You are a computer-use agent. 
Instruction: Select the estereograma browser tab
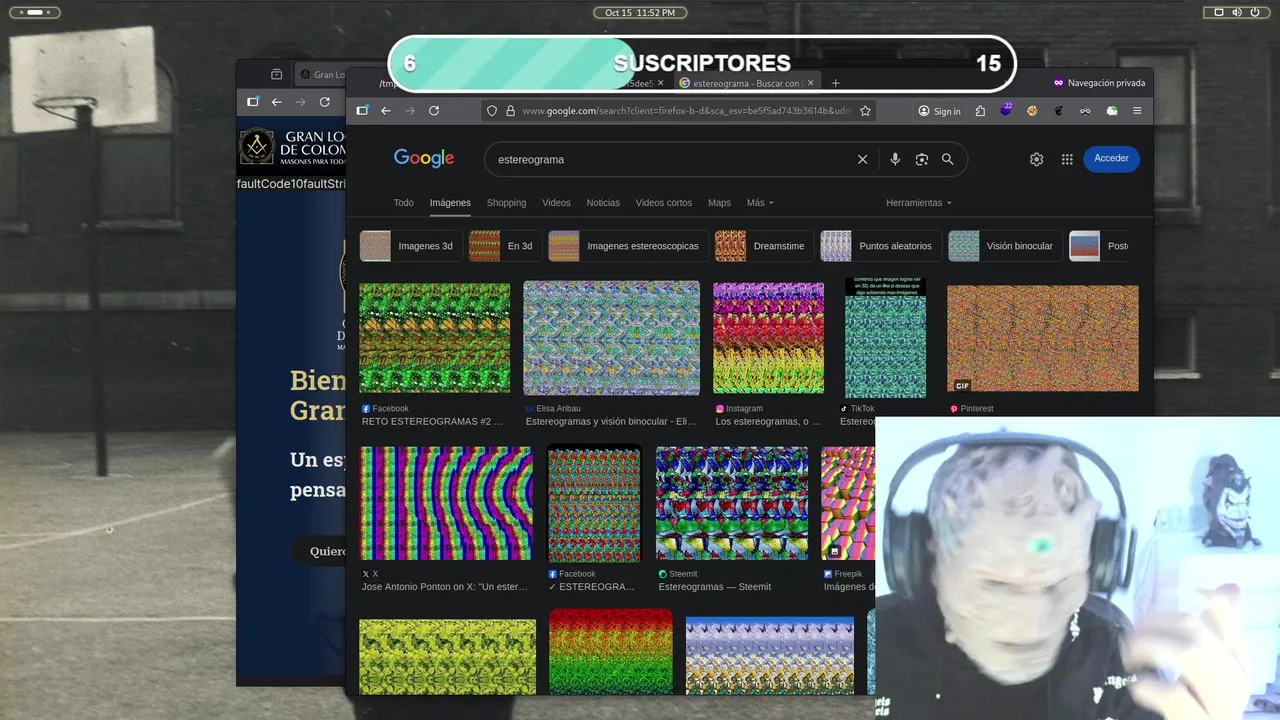745,83
